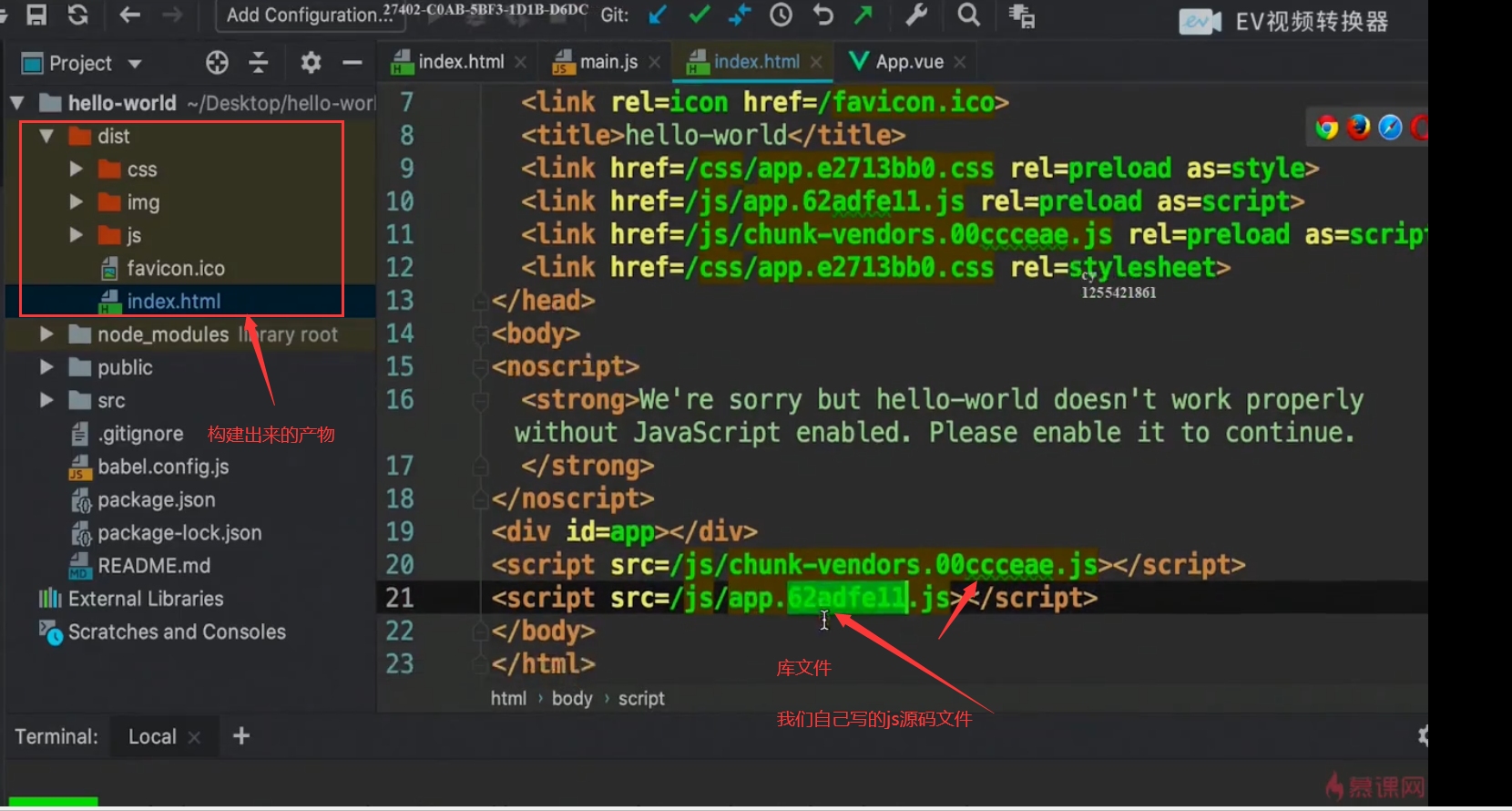Toggle fold marker at line 13 closing head
1512x811 pixels.
480,302
